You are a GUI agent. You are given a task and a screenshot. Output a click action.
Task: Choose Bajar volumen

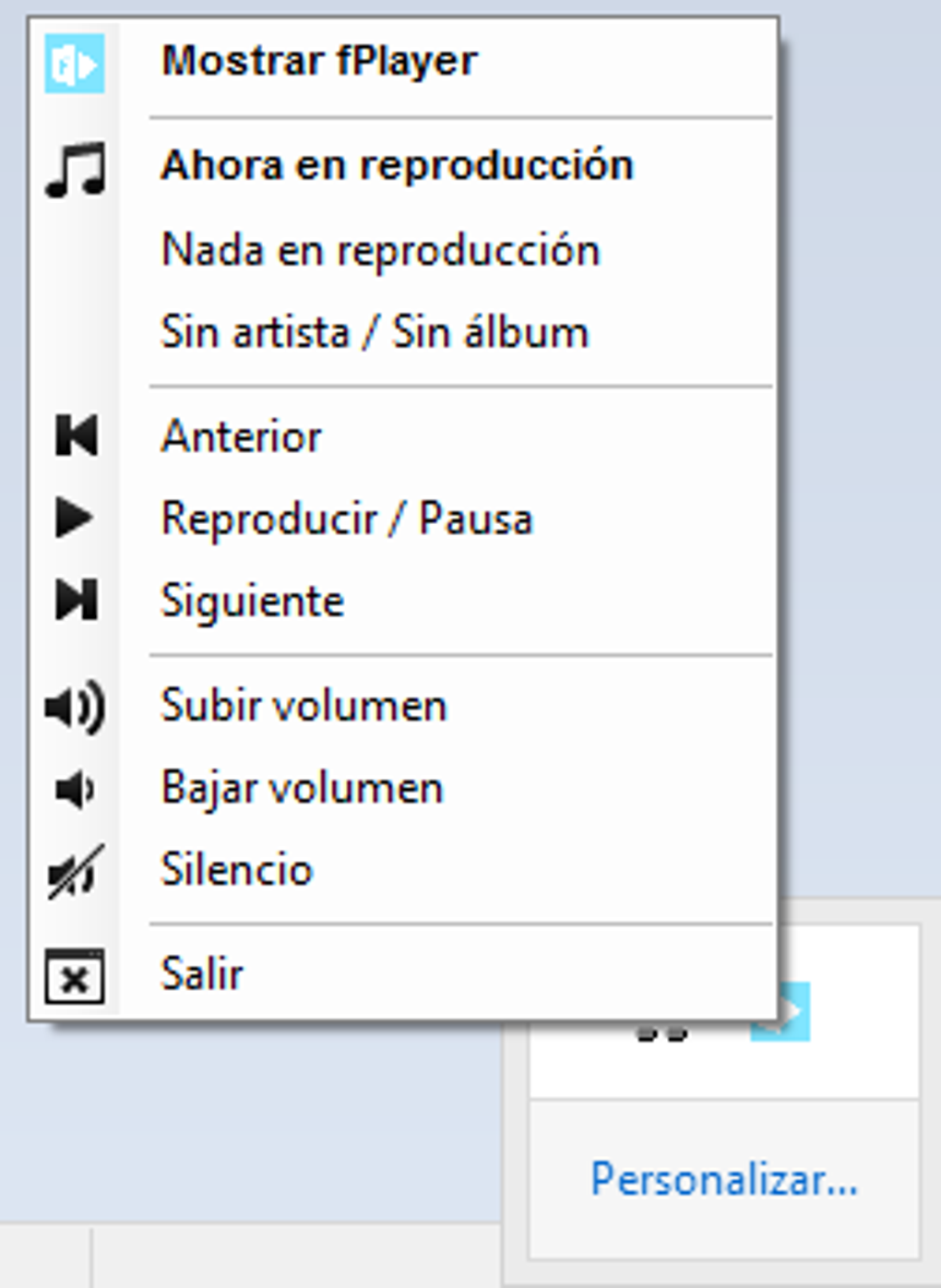[302, 788]
